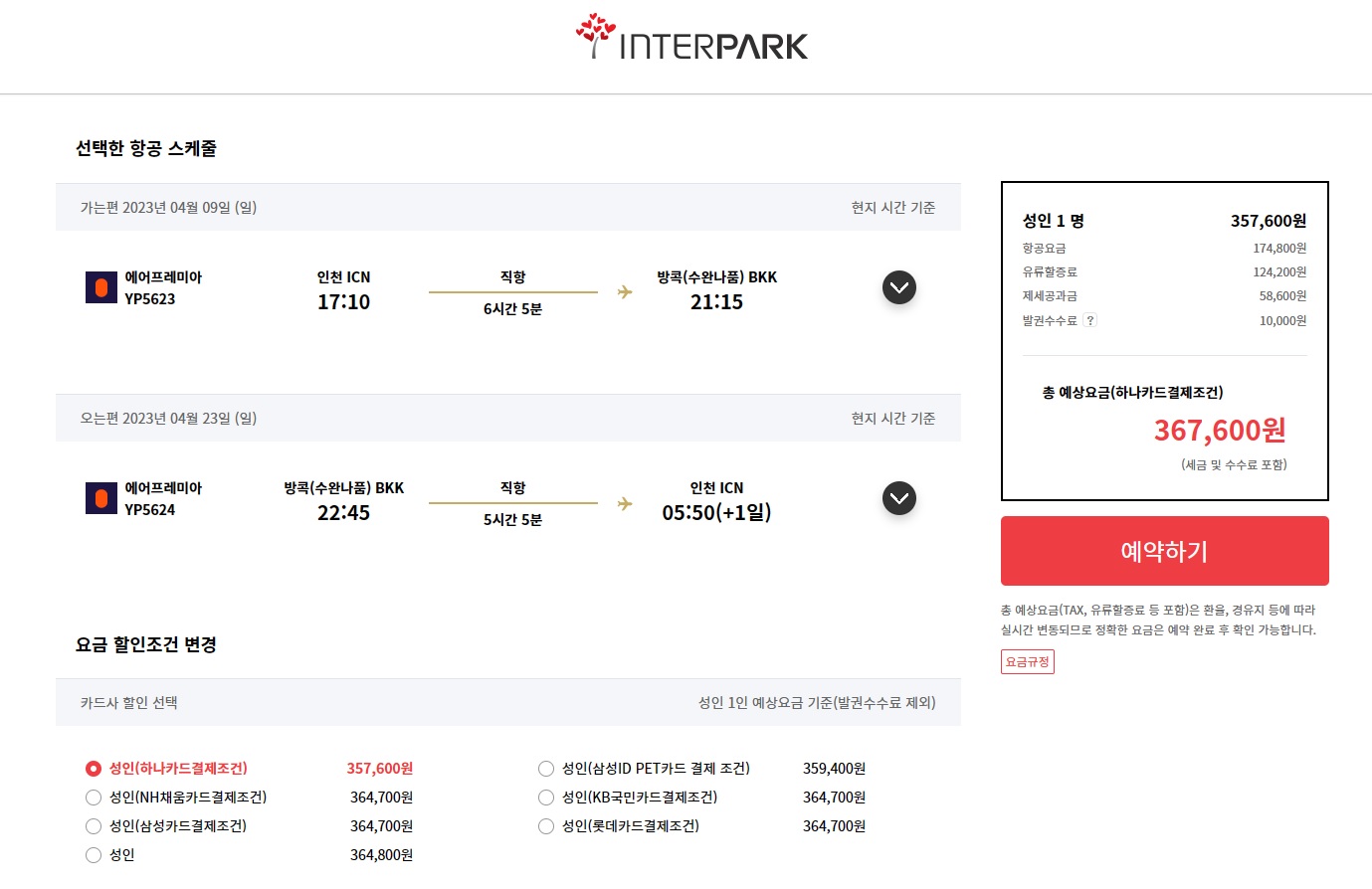Click the Air Premia logo for flight YP5623
The width and height of the screenshot is (1372, 889).
pos(101,287)
